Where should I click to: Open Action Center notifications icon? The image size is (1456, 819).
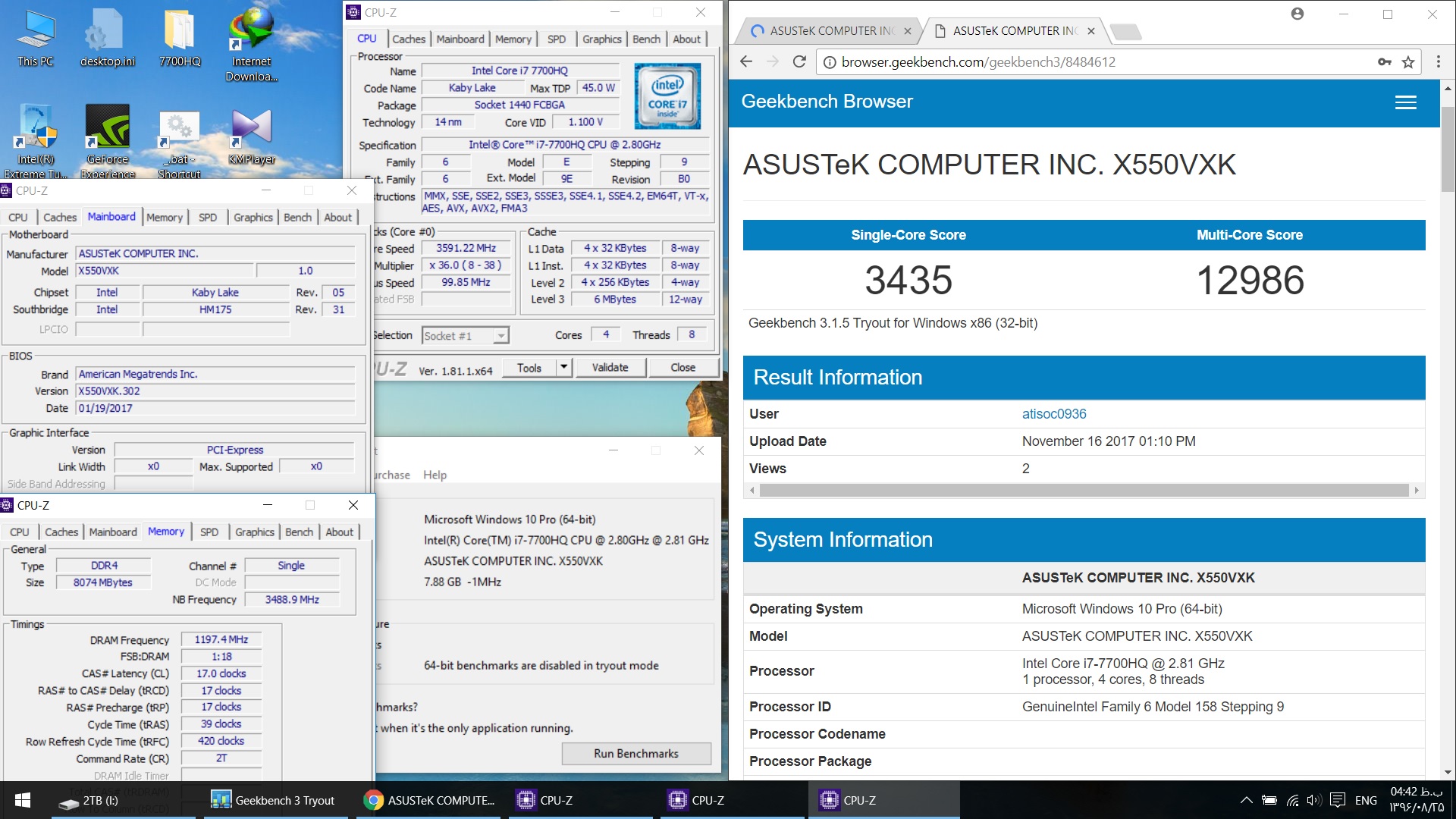tap(1338, 800)
